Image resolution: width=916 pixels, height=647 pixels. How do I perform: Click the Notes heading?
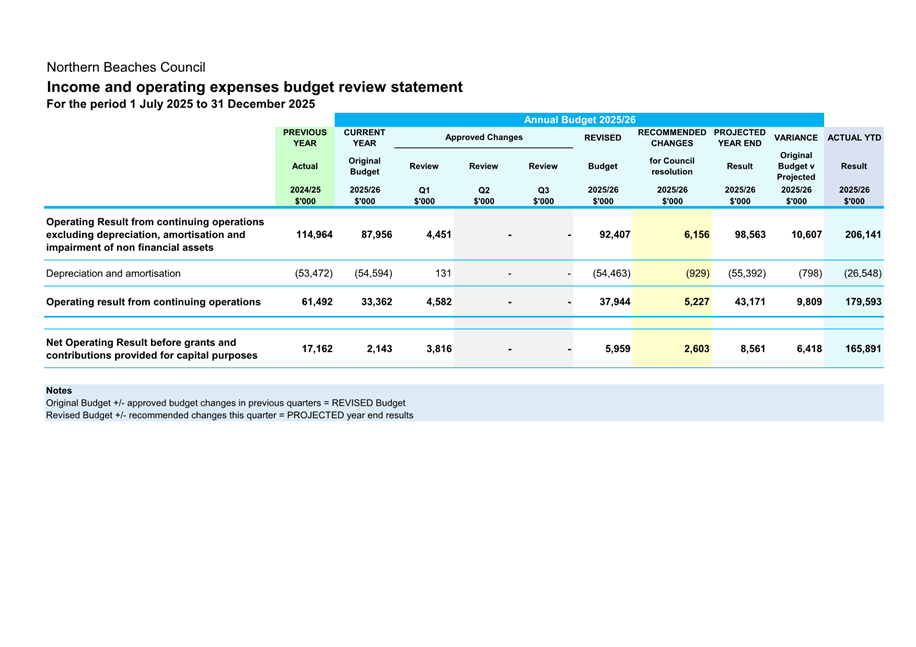point(59,391)
